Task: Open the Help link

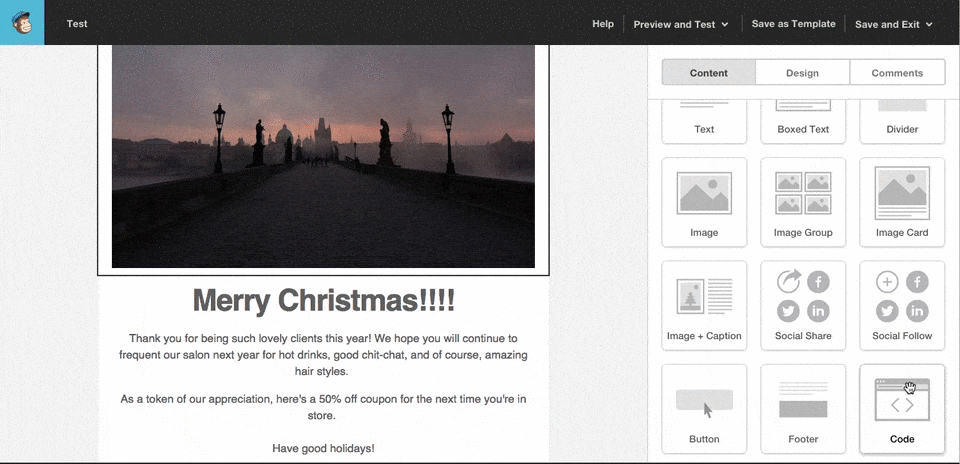Action: pos(603,24)
